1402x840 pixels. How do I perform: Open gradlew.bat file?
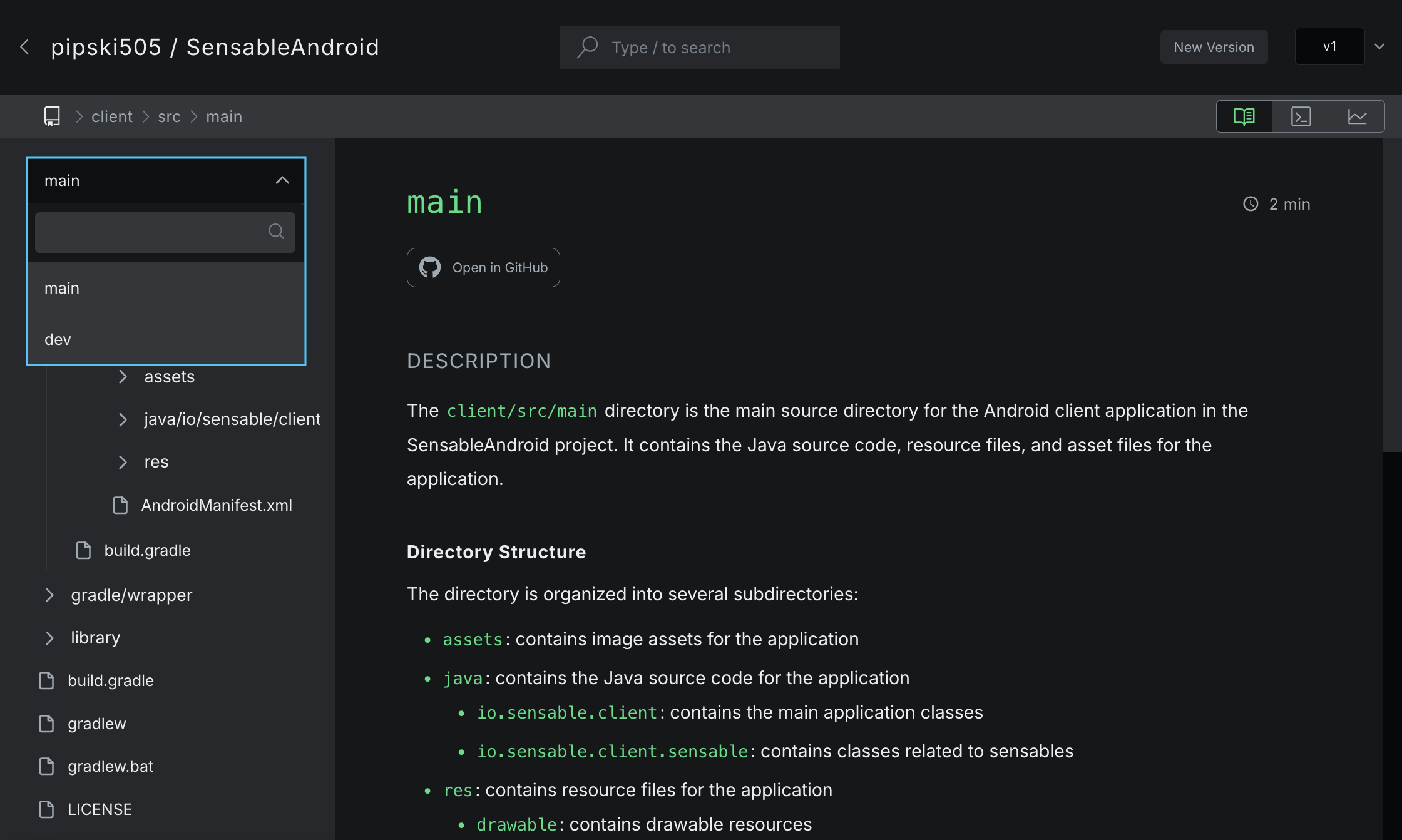tap(111, 766)
